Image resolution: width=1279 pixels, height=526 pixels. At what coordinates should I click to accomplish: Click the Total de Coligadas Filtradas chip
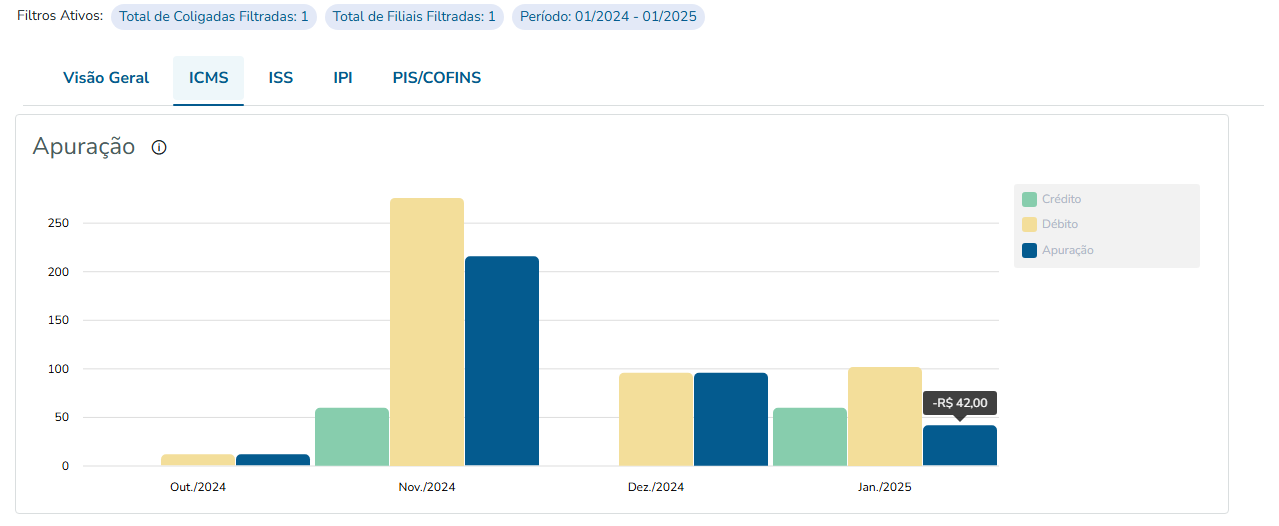pos(214,17)
